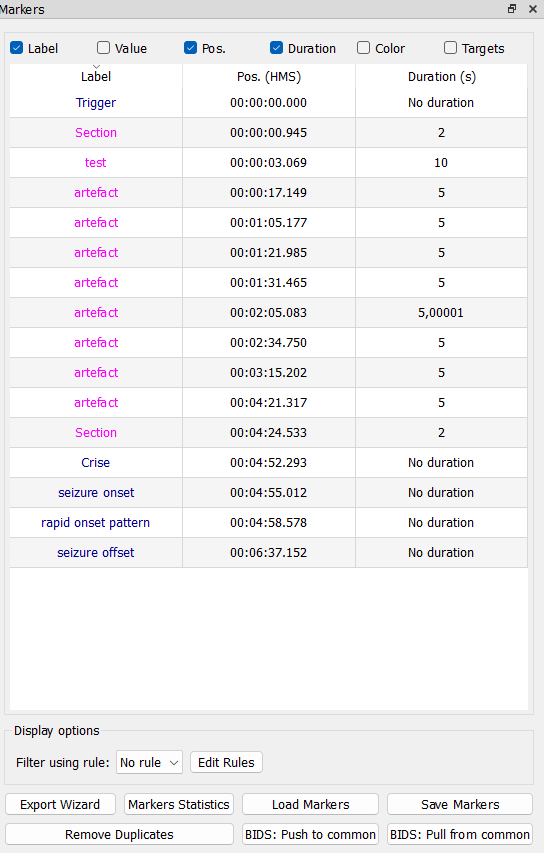Uncheck the Label checkbox
Image resolution: width=544 pixels, height=853 pixels.
(x=16, y=48)
